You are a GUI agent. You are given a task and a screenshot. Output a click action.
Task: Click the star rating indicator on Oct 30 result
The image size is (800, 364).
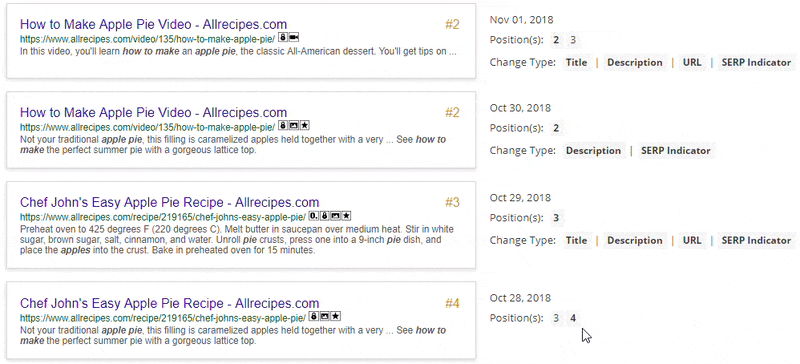(x=305, y=125)
